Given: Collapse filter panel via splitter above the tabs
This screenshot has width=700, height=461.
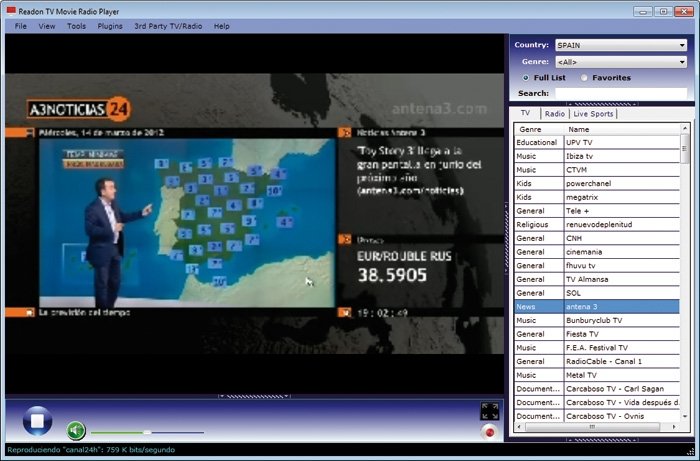Looking at the screenshot, I should point(601,104).
